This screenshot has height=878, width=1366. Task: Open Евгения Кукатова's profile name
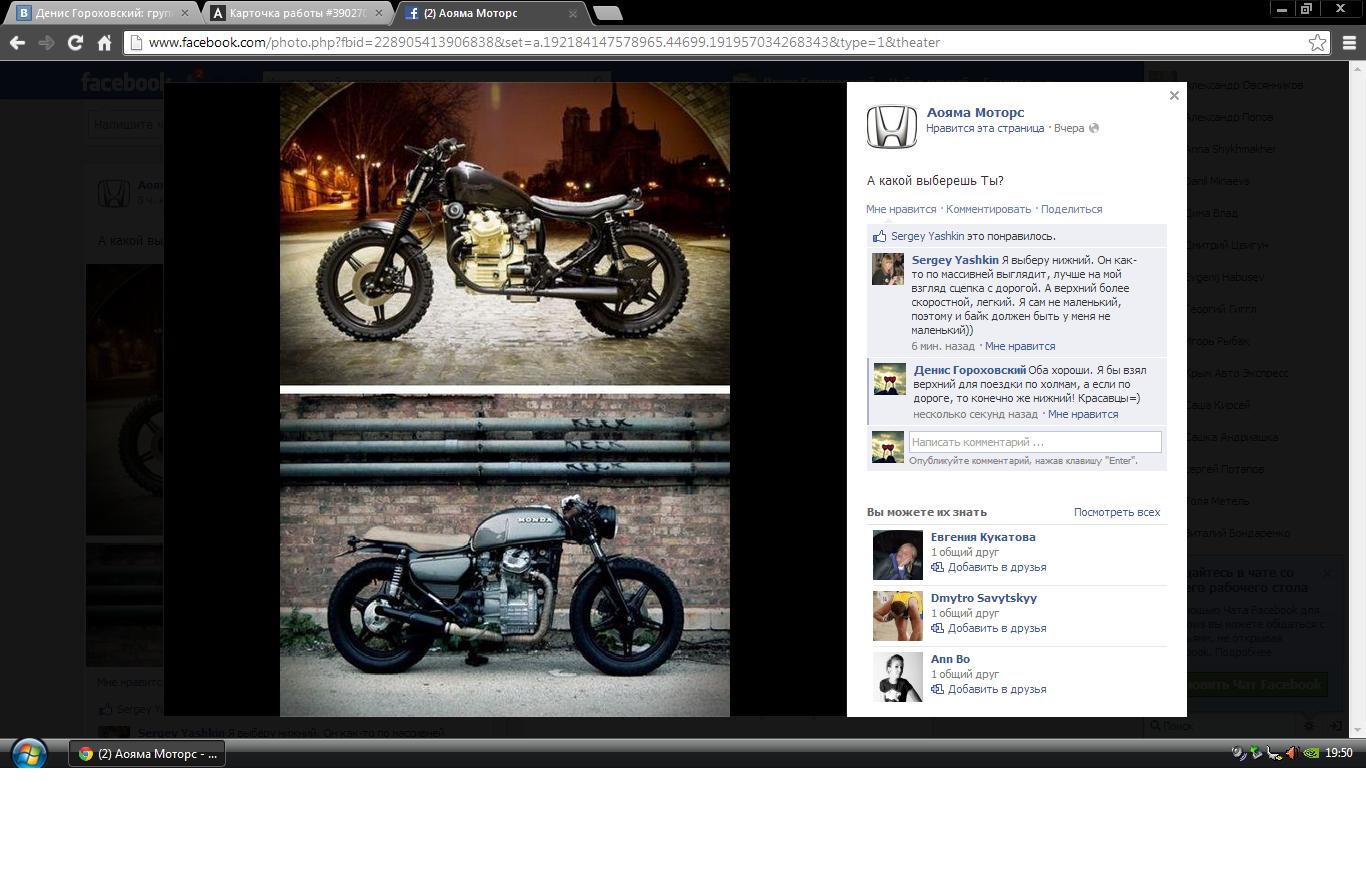[983, 537]
